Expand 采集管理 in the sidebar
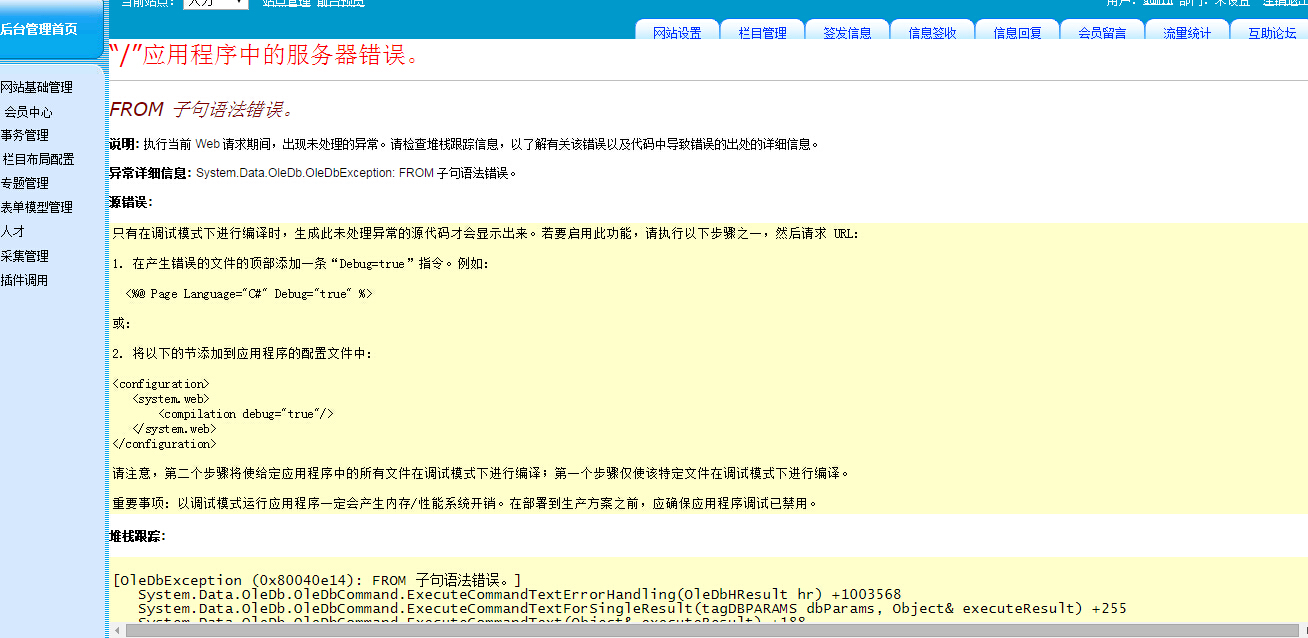This screenshot has height=638, width=1308. point(25,256)
